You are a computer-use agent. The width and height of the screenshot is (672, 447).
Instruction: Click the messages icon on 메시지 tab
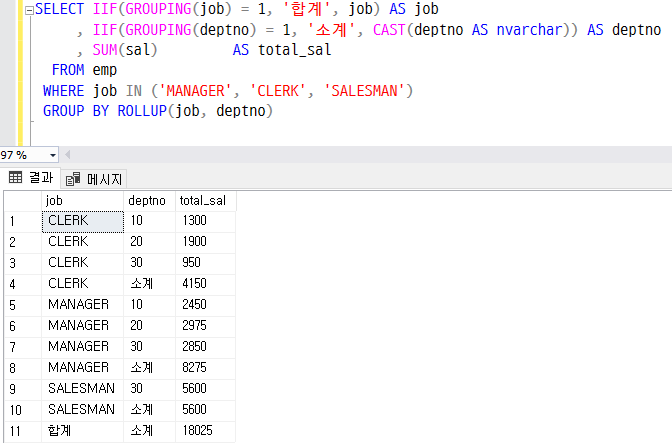(73, 179)
